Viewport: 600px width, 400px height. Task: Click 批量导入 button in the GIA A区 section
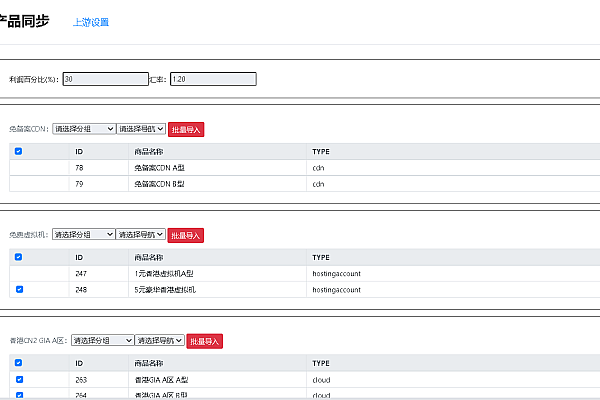[x=205, y=341]
